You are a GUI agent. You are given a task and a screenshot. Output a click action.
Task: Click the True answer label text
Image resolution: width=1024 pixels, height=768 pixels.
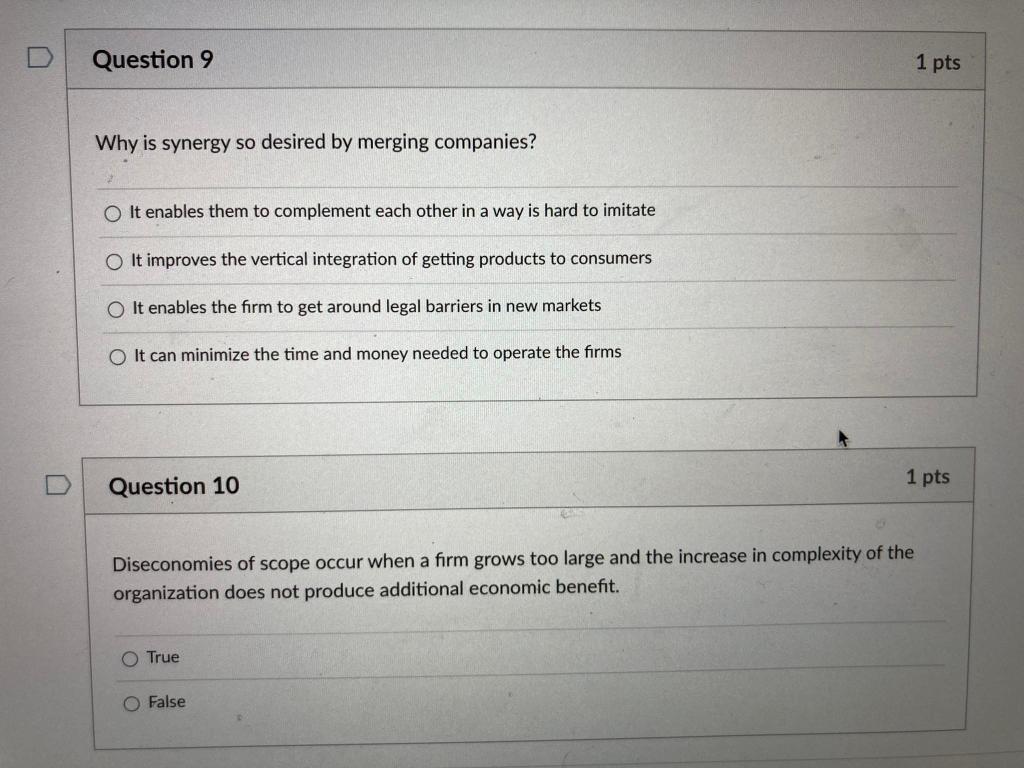[163, 657]
